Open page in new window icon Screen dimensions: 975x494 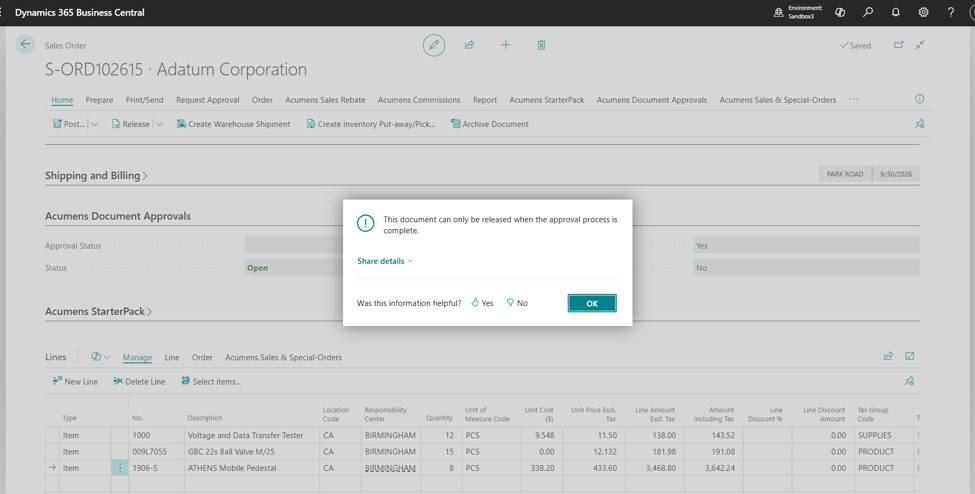(899, 45)
